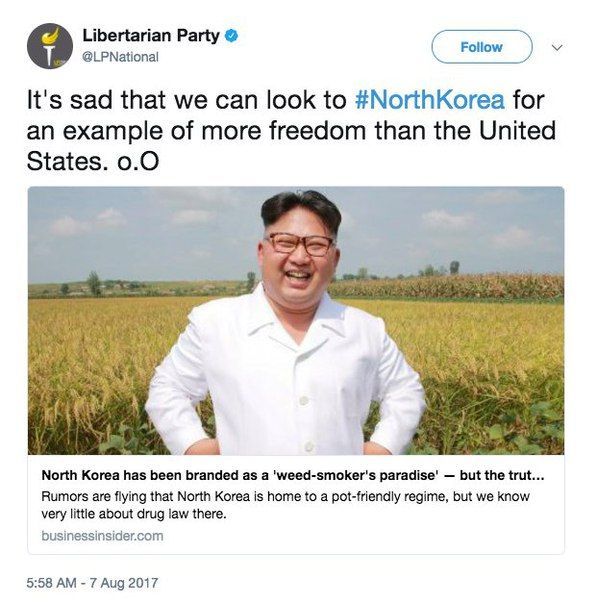The image size is (597, 604).
Task: Click the man's glasses in preview image
Action: (300, 244)
